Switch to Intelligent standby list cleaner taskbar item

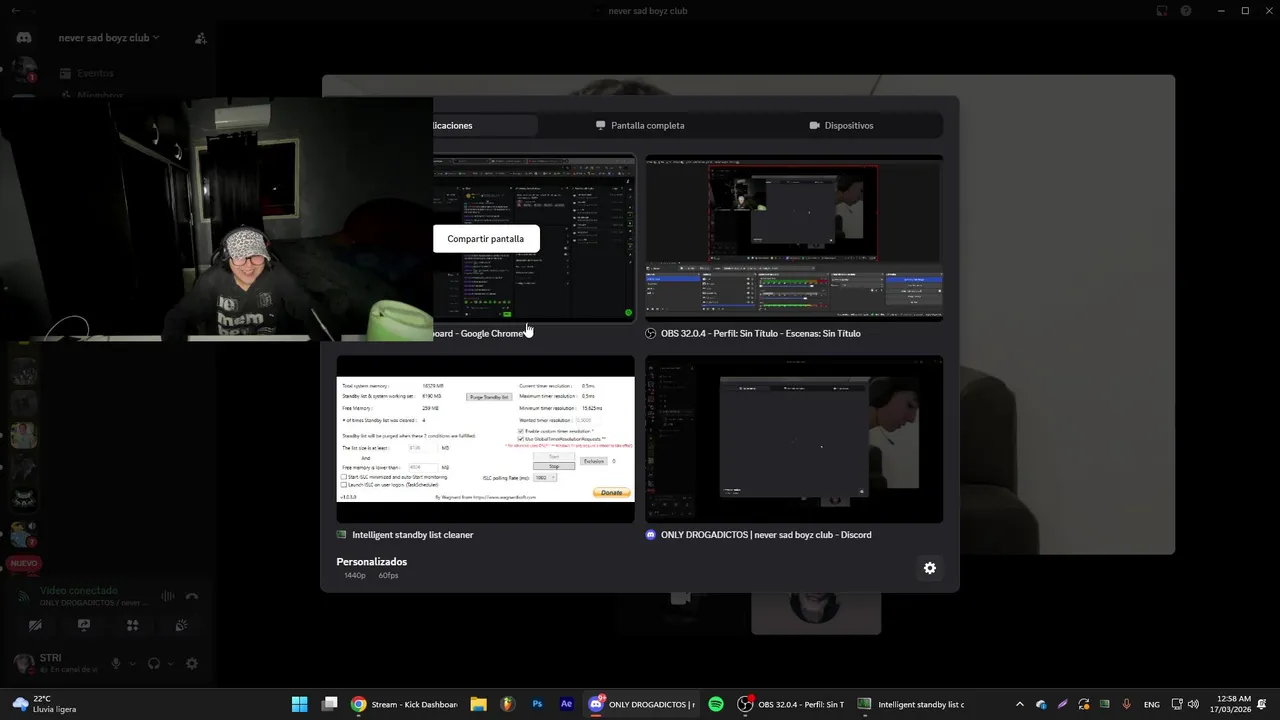click(x=911, y=704)
